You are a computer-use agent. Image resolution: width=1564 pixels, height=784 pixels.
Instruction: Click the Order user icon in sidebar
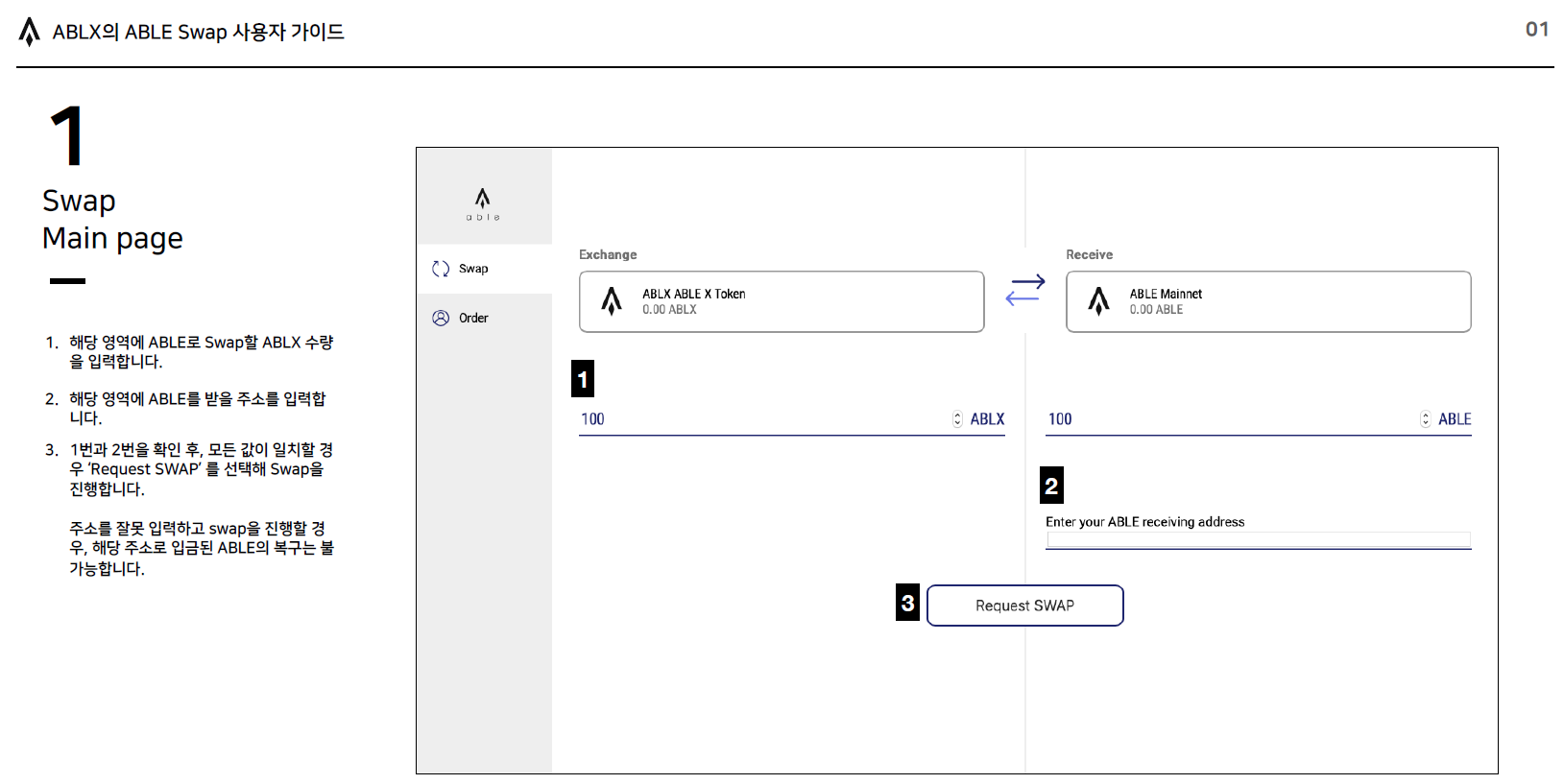(x=441, y=319)
